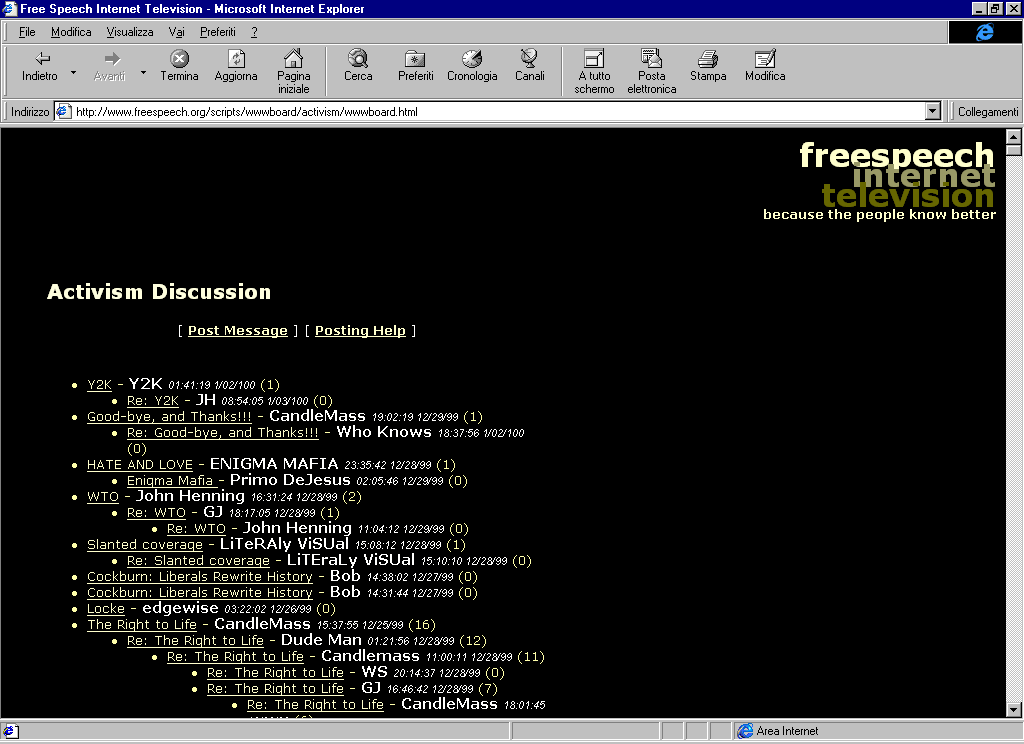Image resolution: width=1024 pixels, height=744 pixels.
Task: Click the Internet Explorer logo throbber
Action: pos(984,32)
